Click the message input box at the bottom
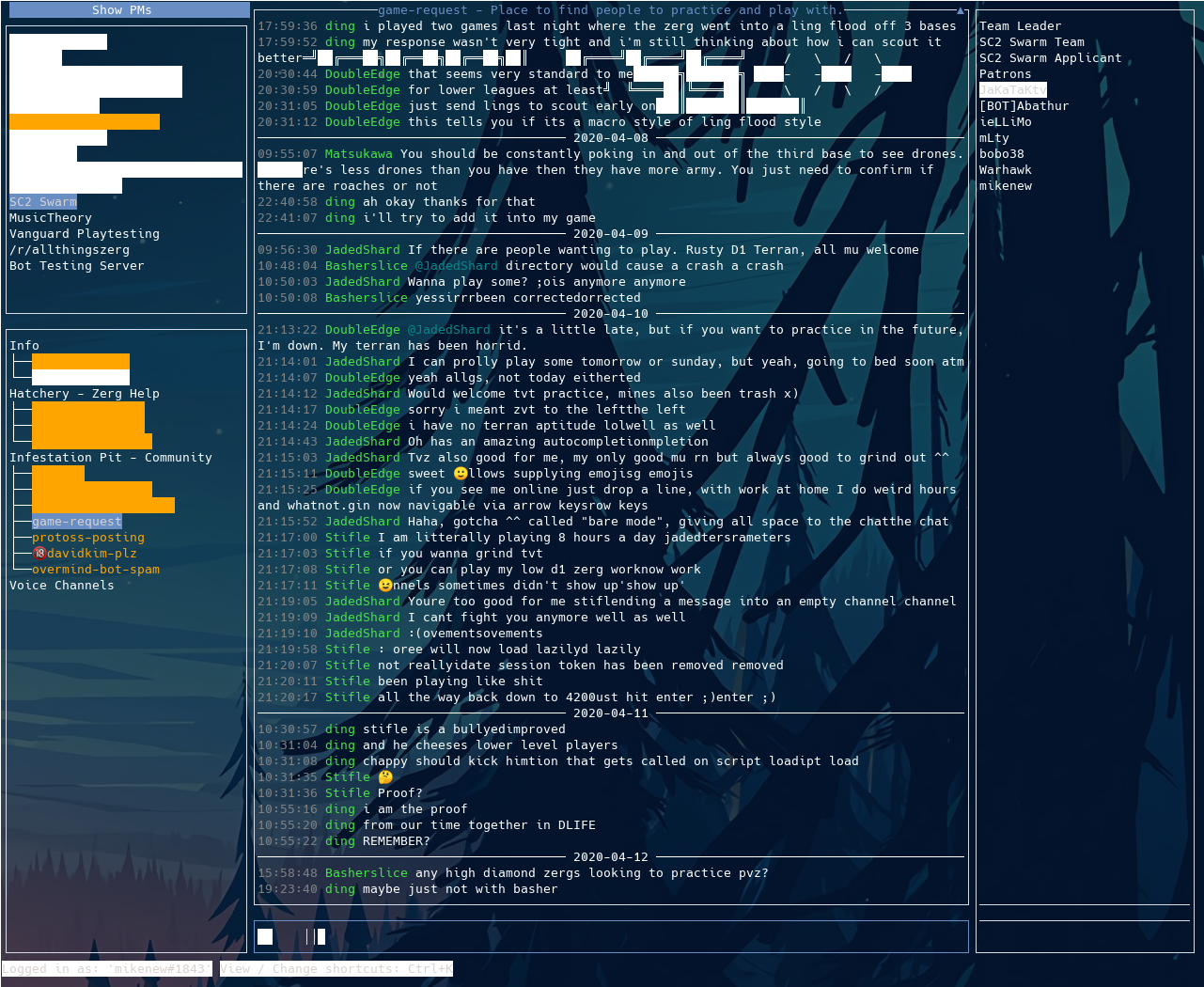The image size is (1204, 987). 611,935
